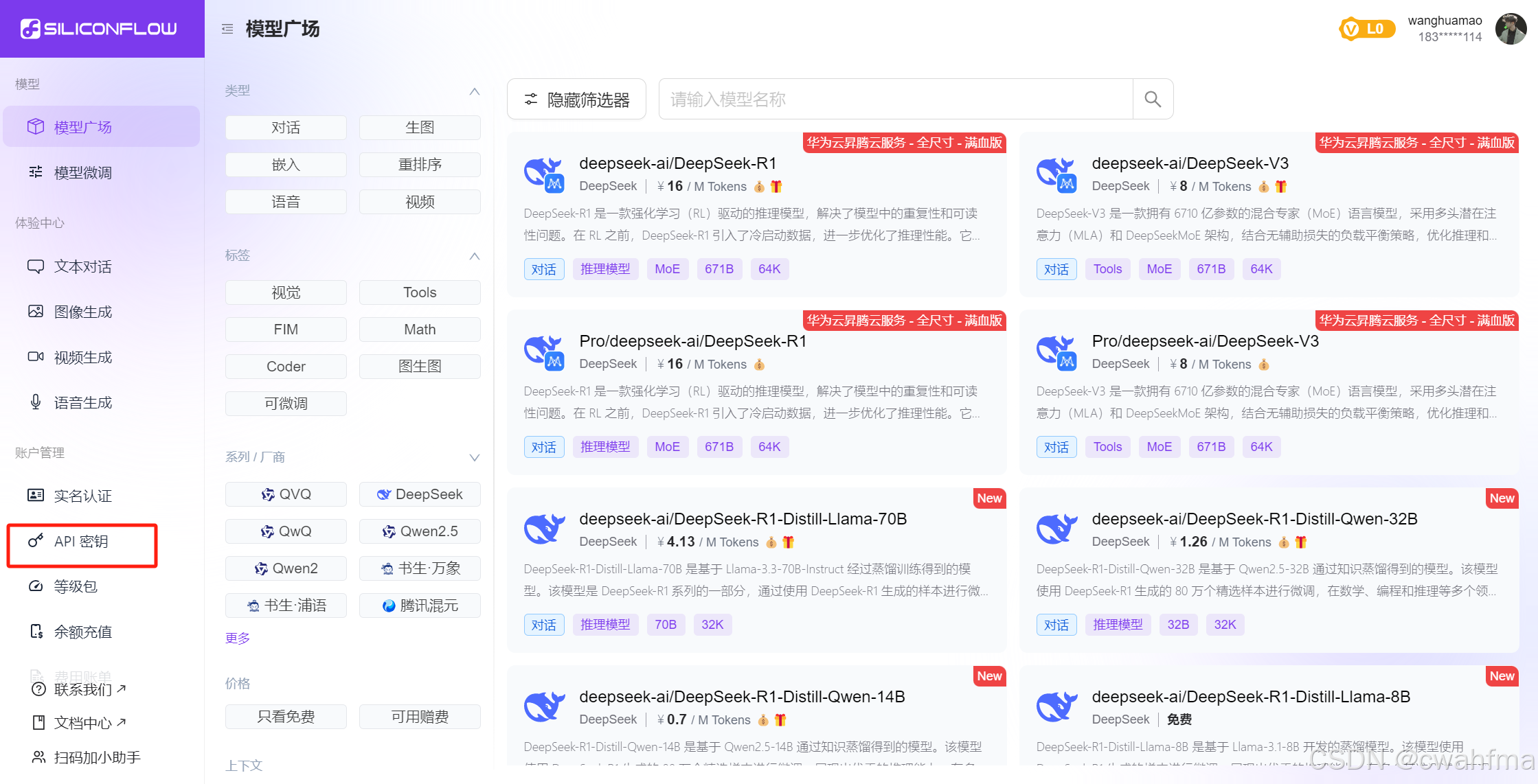This screenshot has height=784, width=1538.
Task: Click the search magnifier icon
Action: [1153, 99]
